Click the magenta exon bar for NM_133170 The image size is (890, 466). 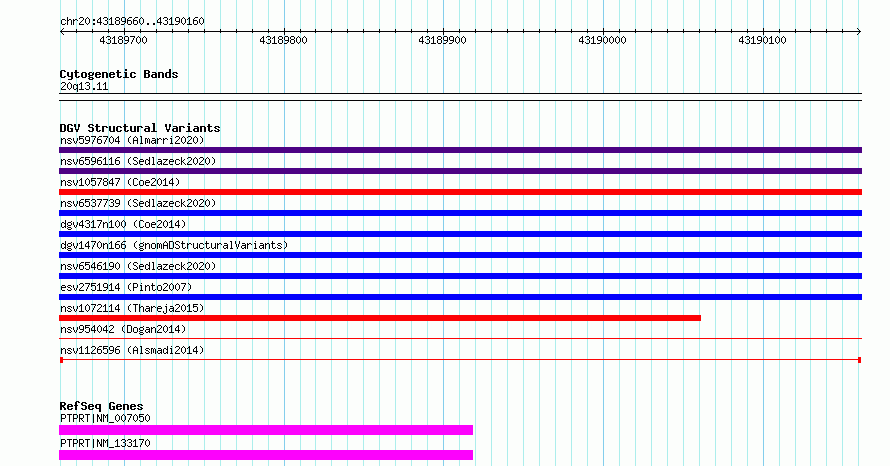pyautogui.click(x=266, y=455)
